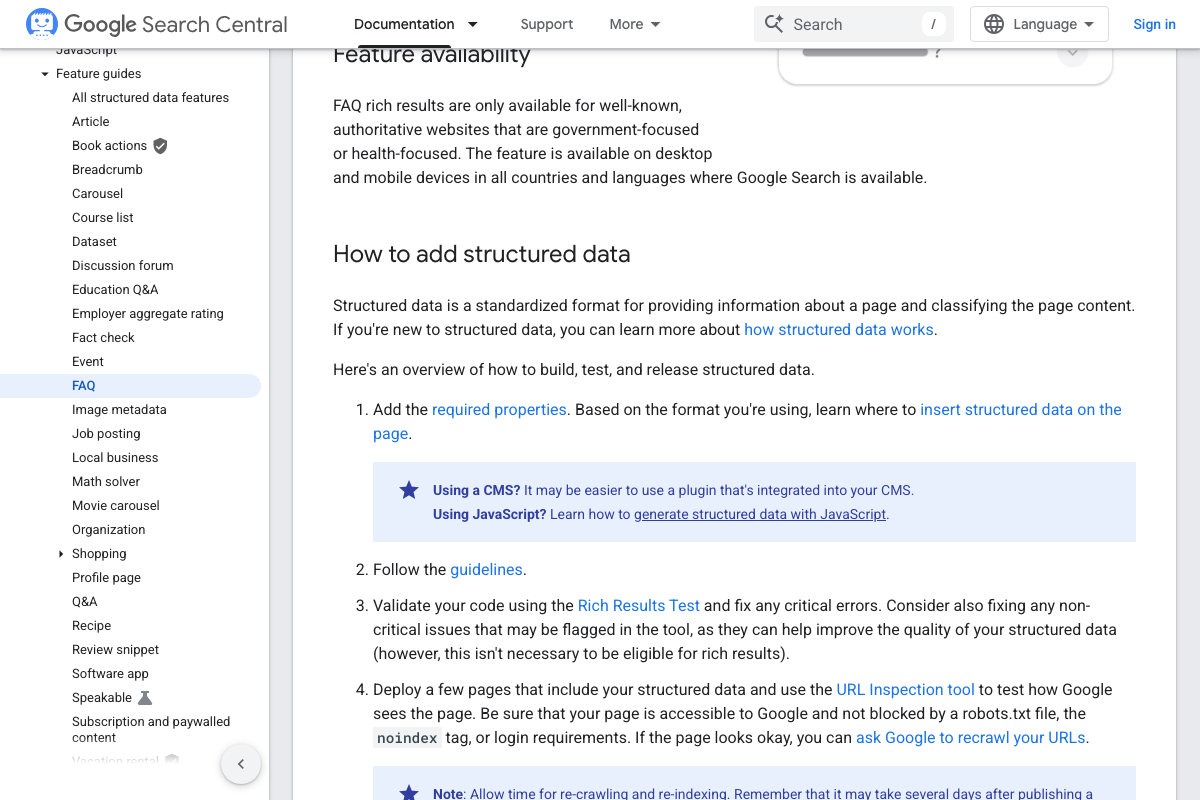
Task: Click the shield badge beside Book actions
Action: tap(160, 146)
